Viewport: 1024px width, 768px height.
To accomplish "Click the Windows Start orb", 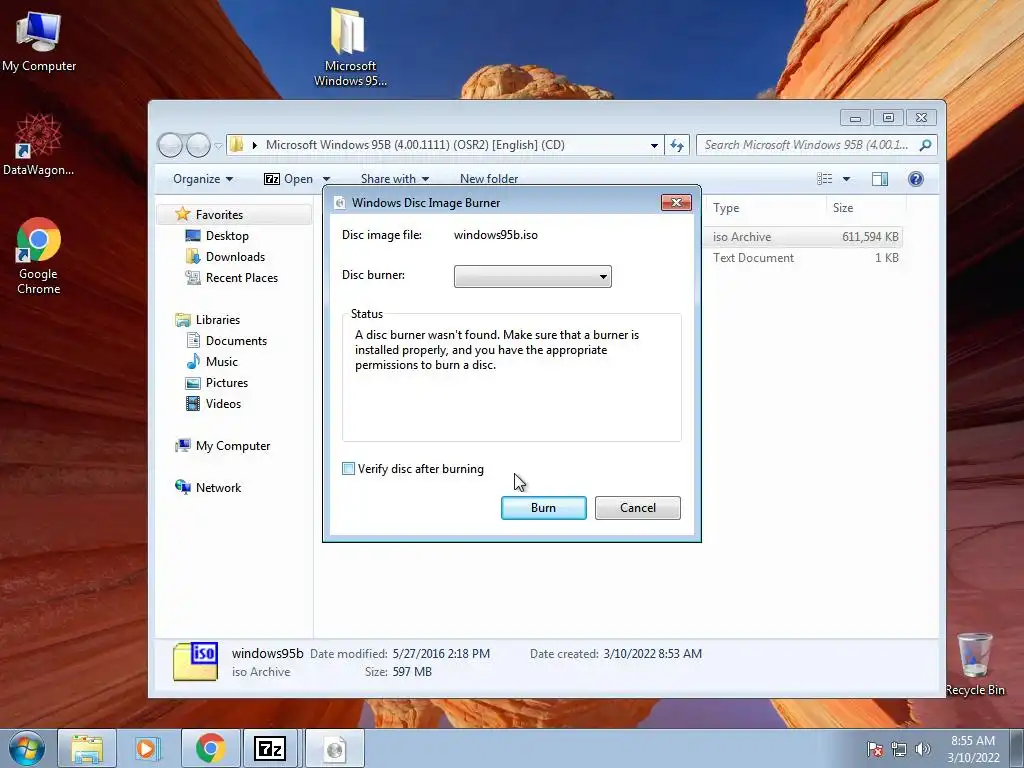I will tap(27, 748).
